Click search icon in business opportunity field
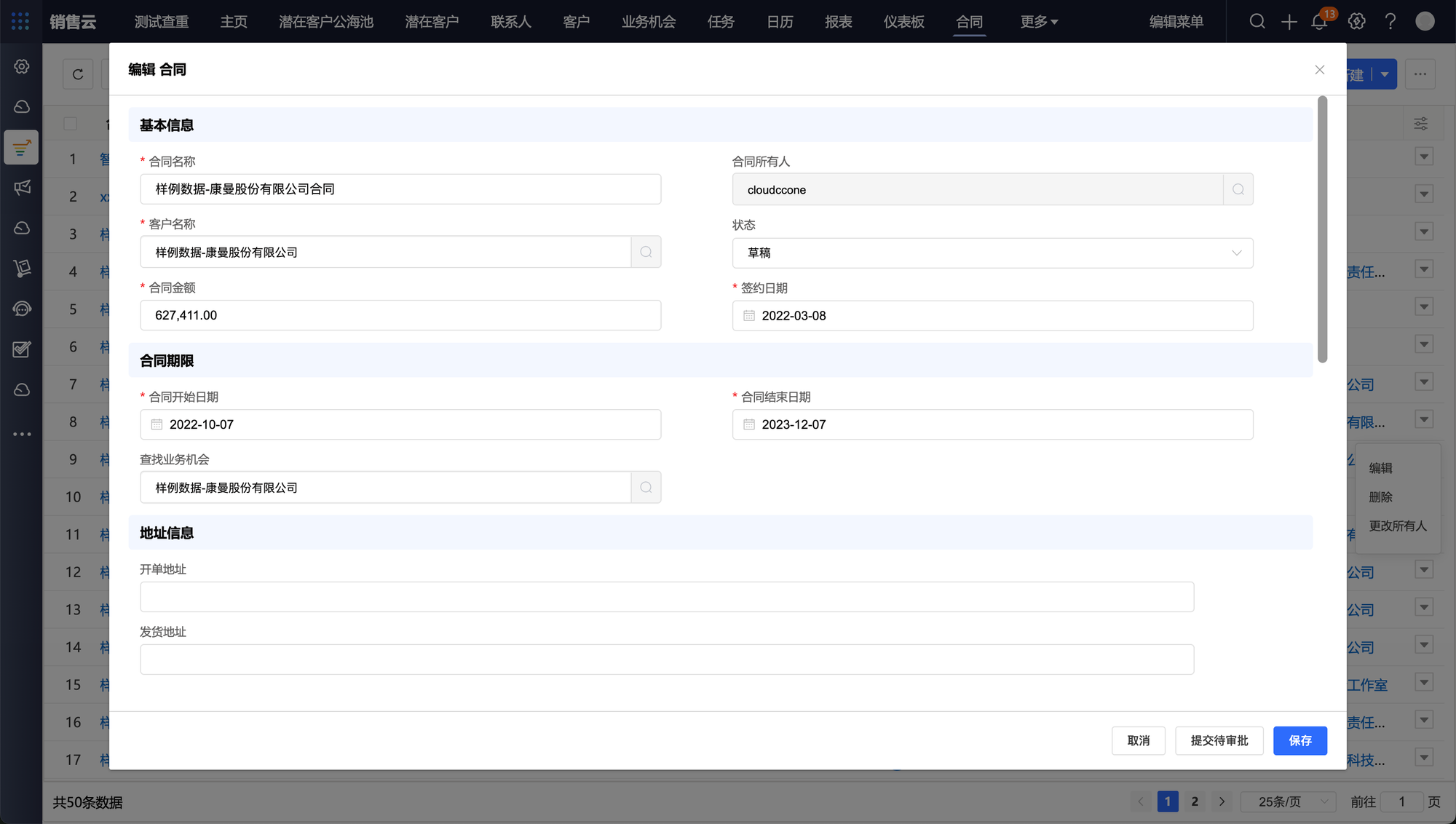This screenshot has height=824, width=1456. click(646, 487)
